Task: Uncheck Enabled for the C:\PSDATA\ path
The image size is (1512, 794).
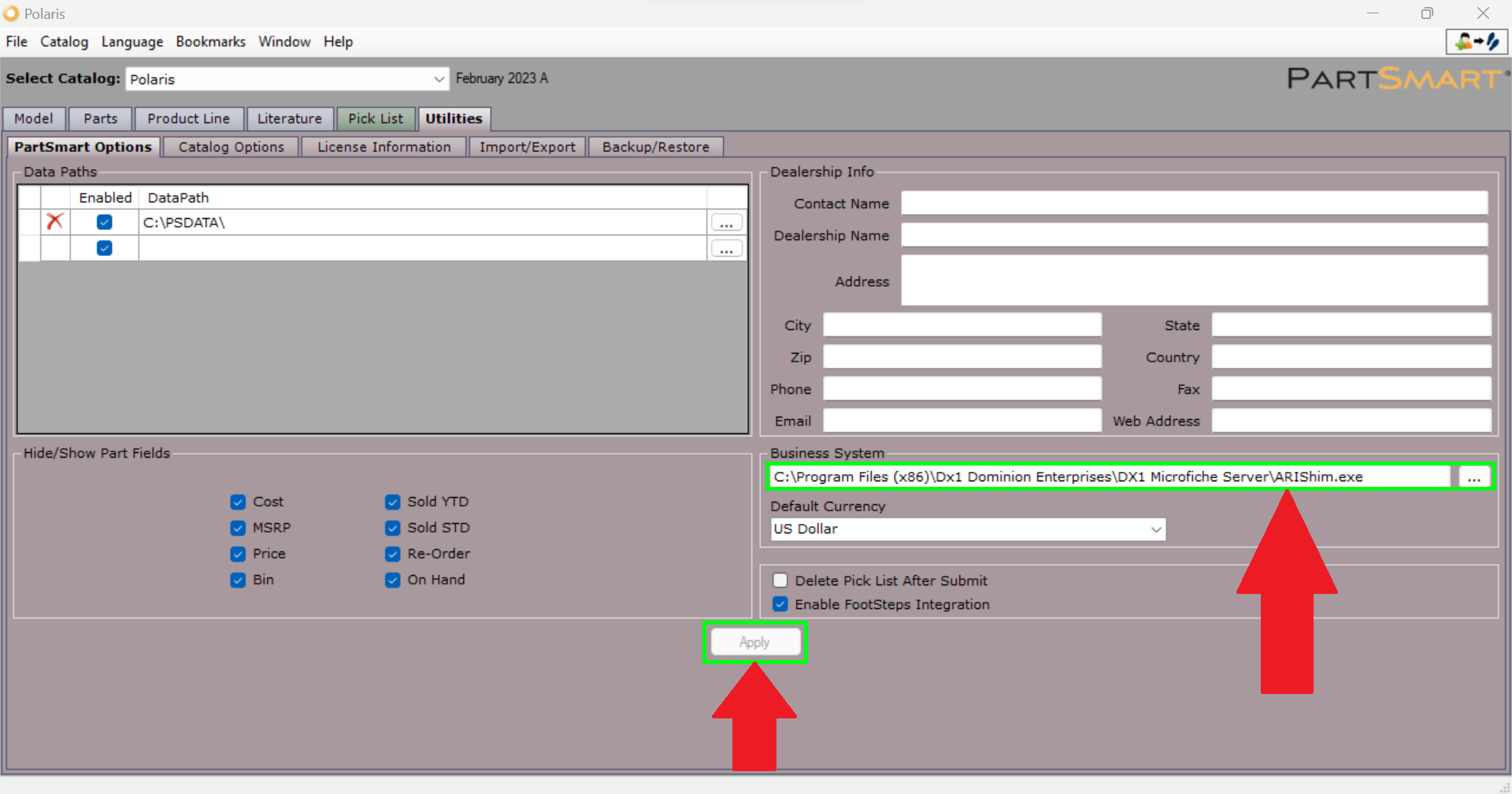Action: [104, 222]
